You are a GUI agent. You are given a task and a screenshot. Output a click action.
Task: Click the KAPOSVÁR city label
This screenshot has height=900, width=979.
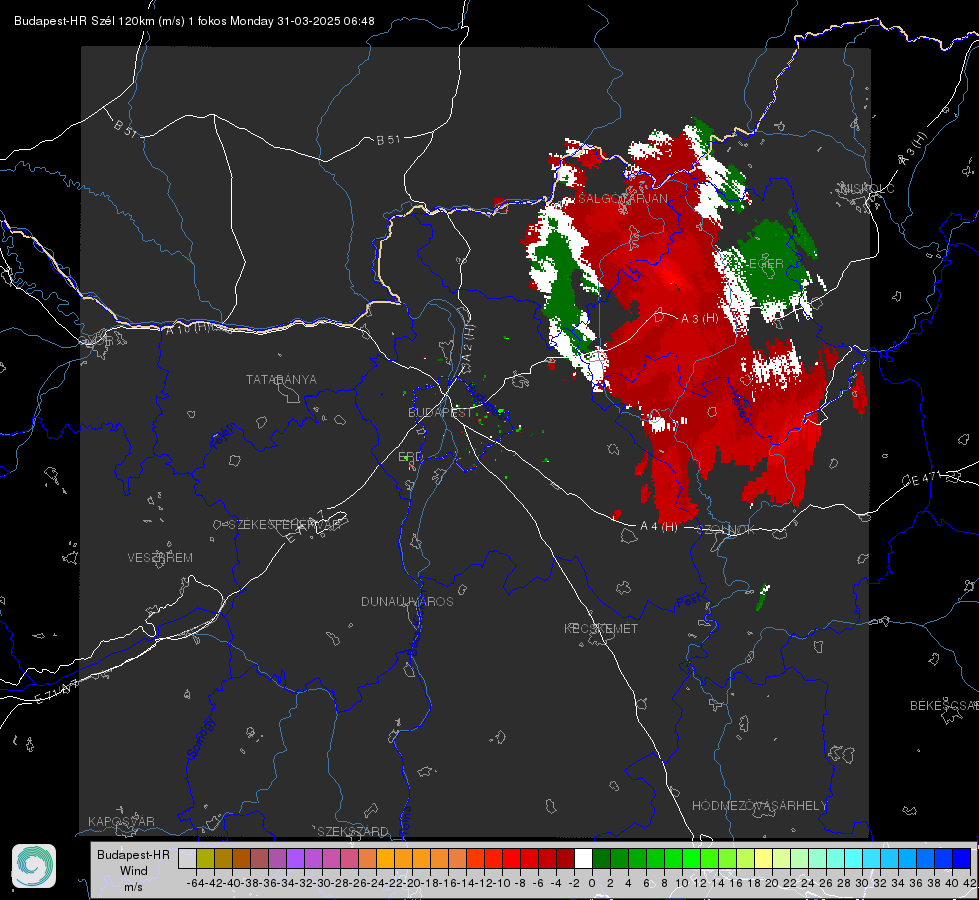tap(121, 821)
